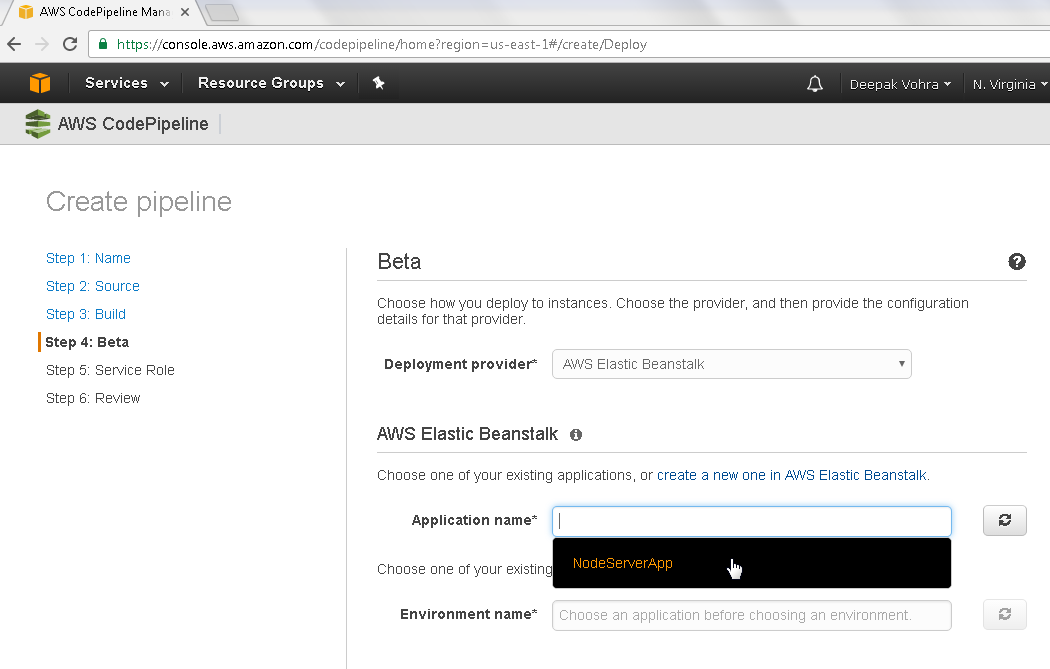
Task: Click the Application name input field
Action: 751,521
